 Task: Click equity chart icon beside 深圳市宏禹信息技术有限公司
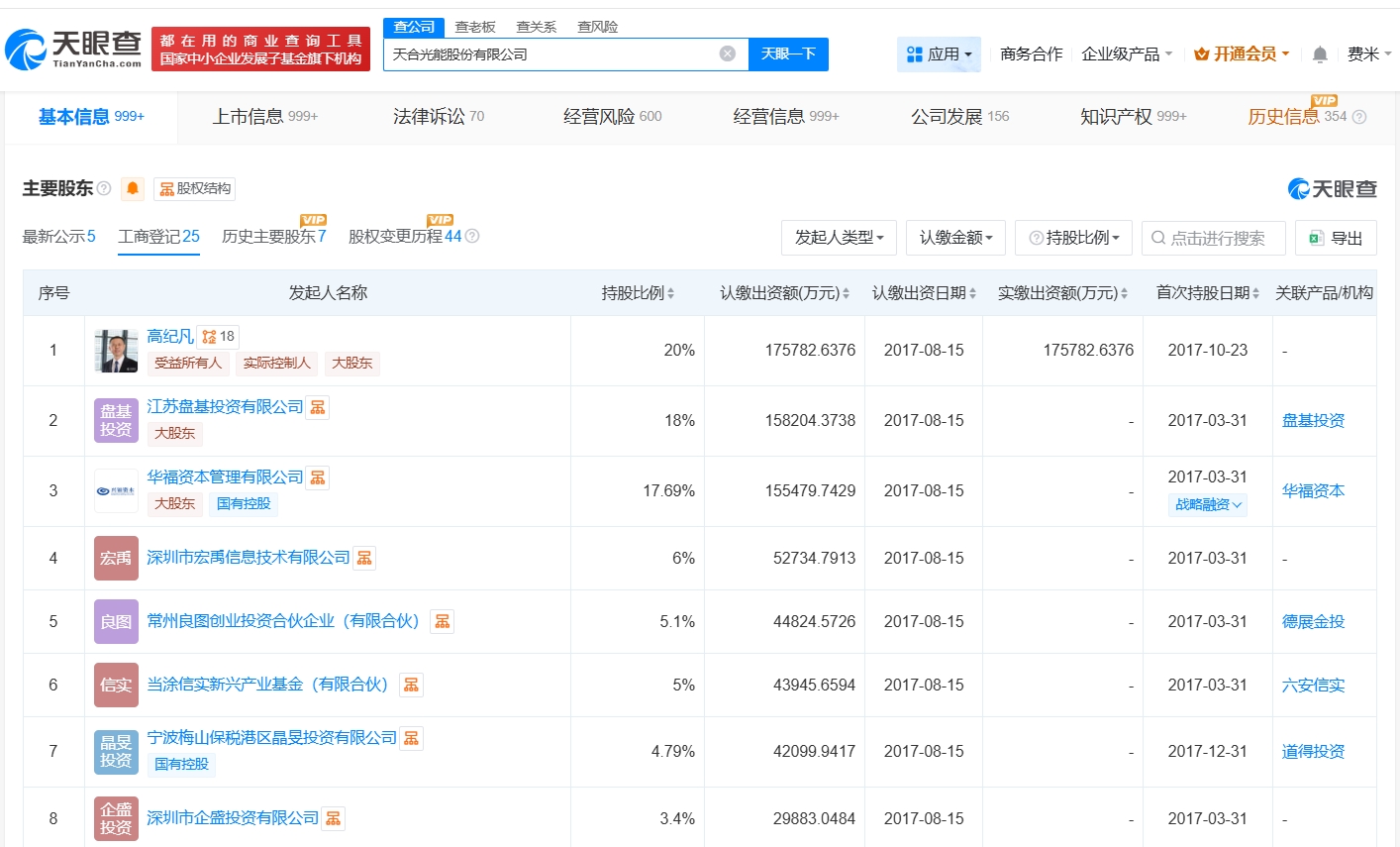[x=364, y=558]
